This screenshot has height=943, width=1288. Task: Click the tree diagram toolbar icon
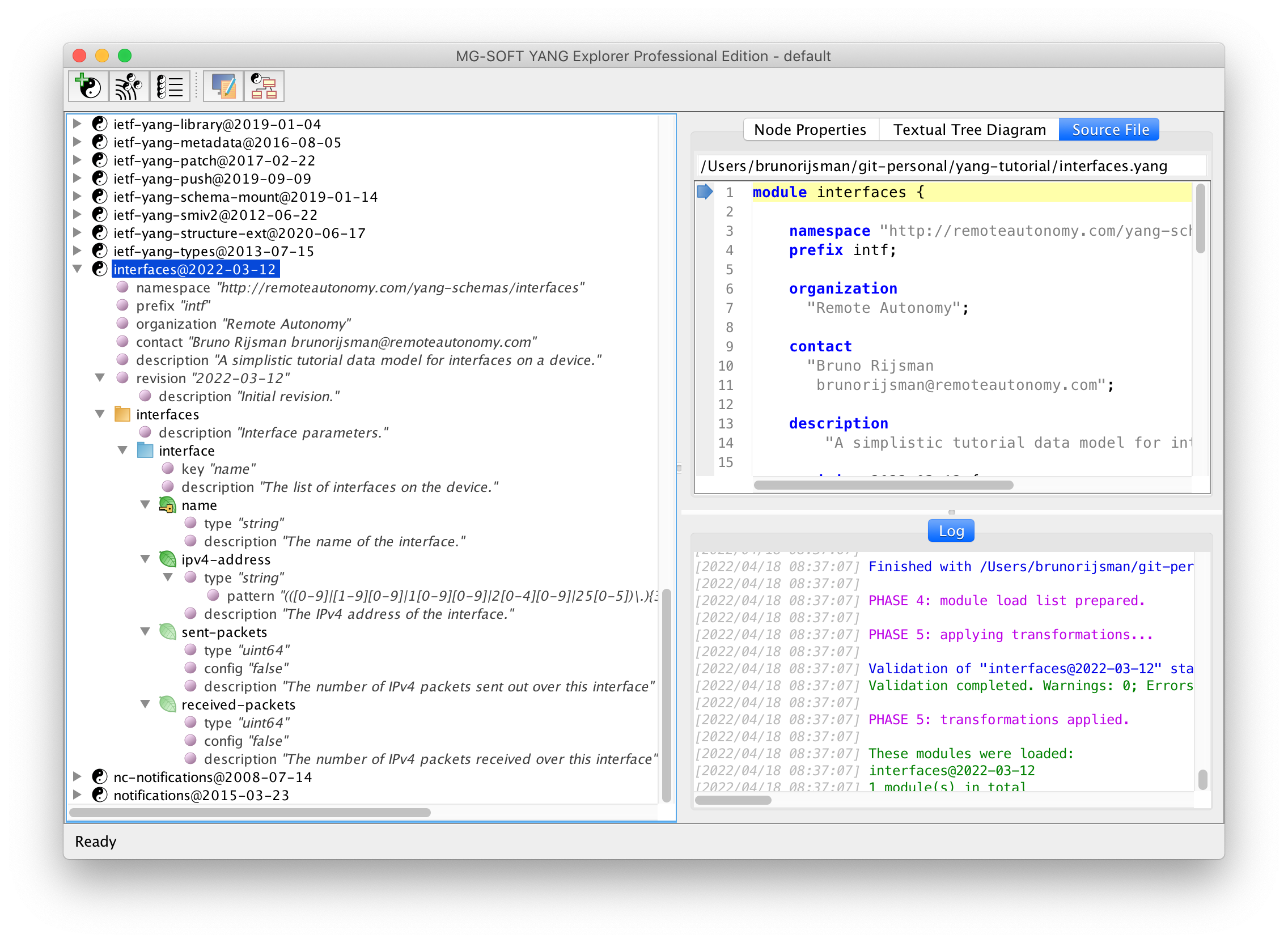click(x=264, y=86)
